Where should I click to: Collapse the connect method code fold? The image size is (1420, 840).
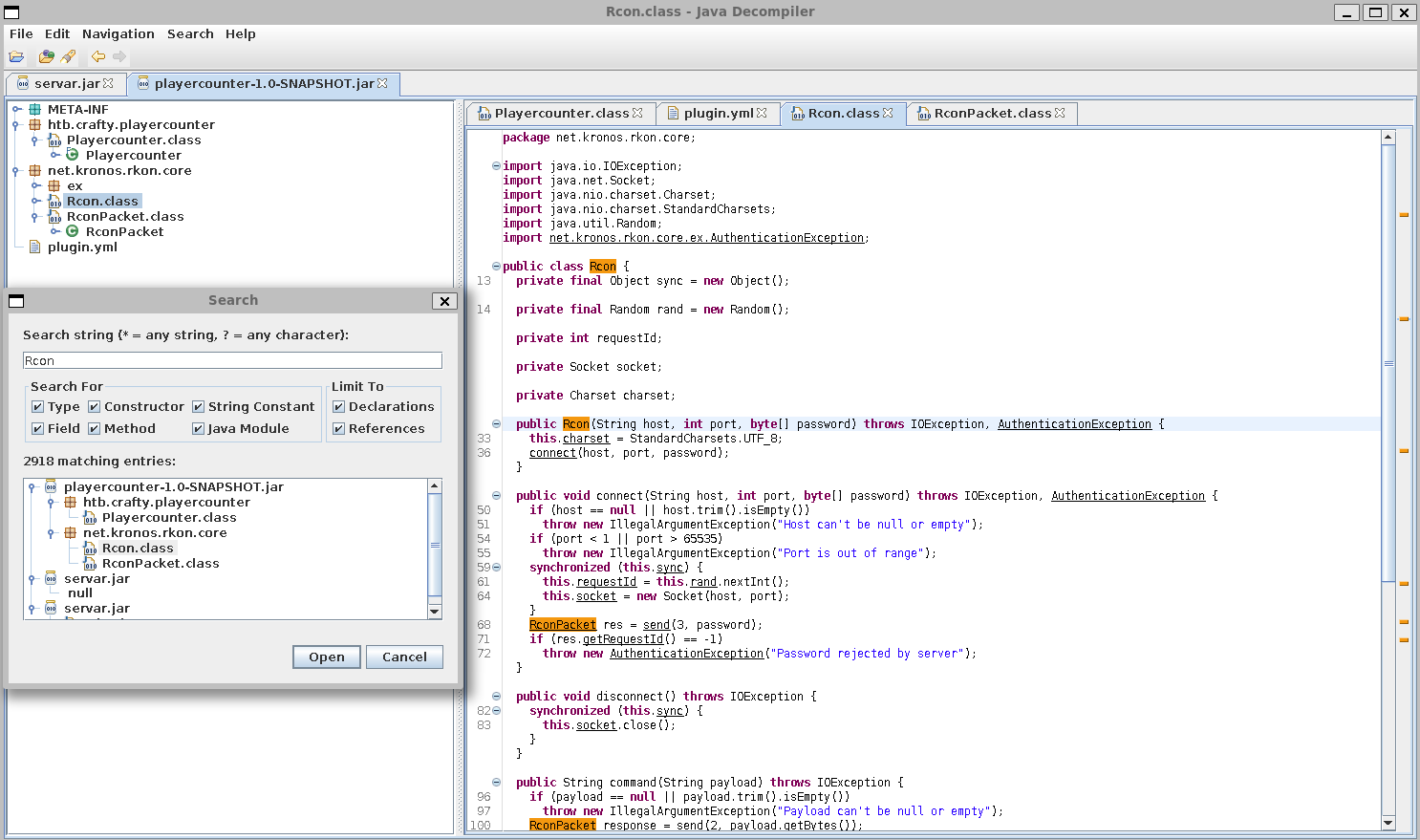(496, 495)
